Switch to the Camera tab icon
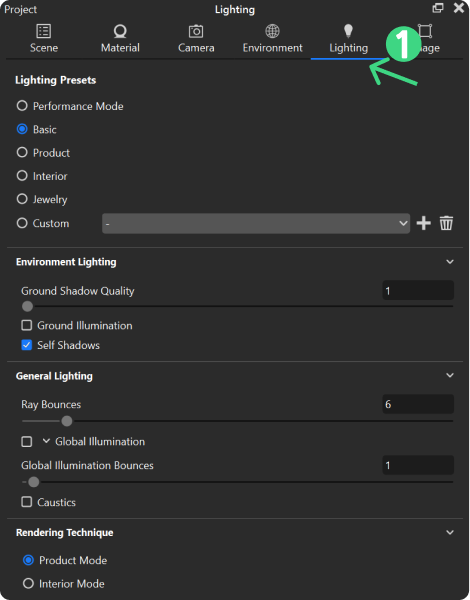This screenshot has width=470, height=600. tap(196, 31)
